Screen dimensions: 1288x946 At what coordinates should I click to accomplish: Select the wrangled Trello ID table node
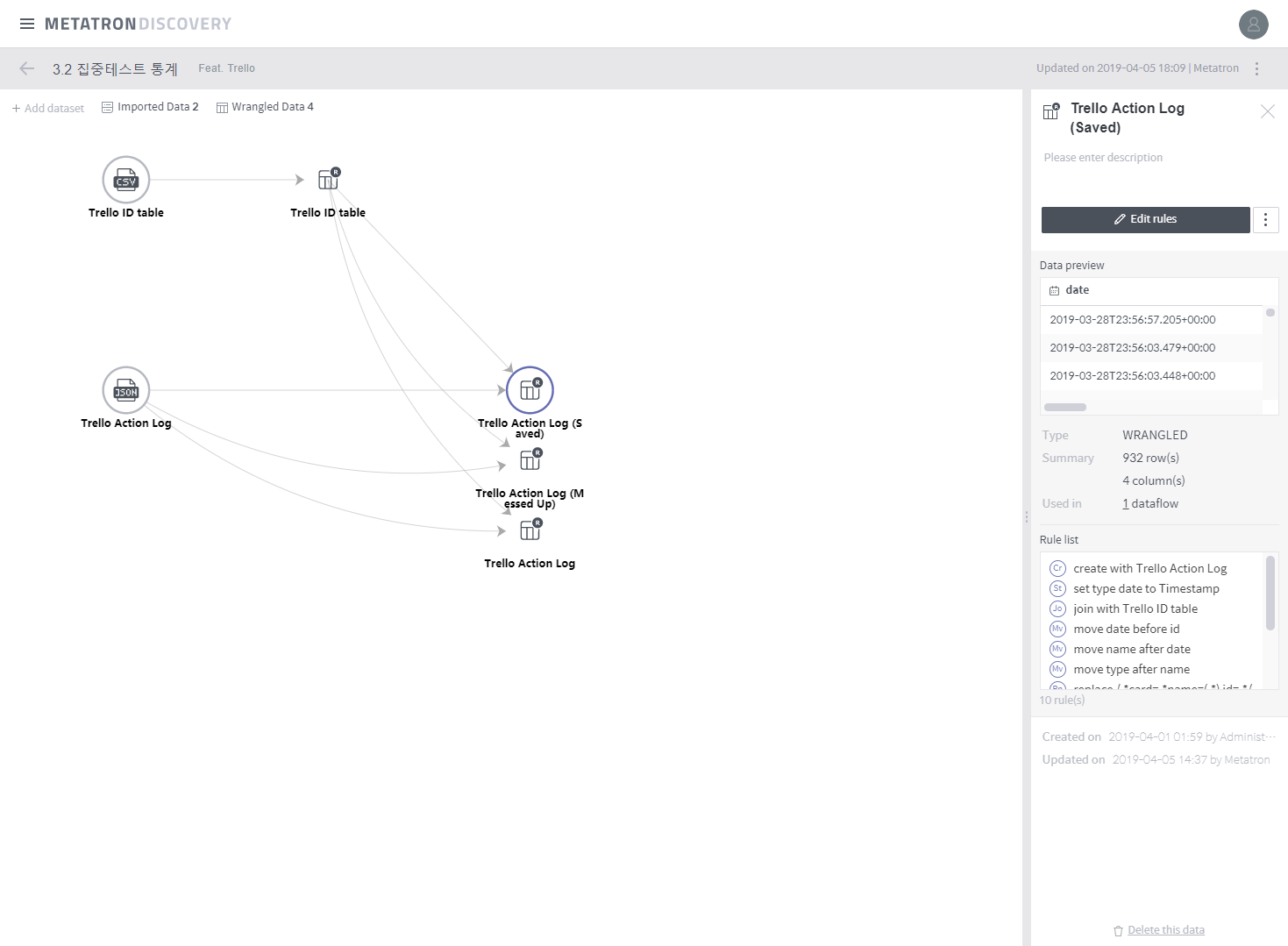tap(329, 179)
